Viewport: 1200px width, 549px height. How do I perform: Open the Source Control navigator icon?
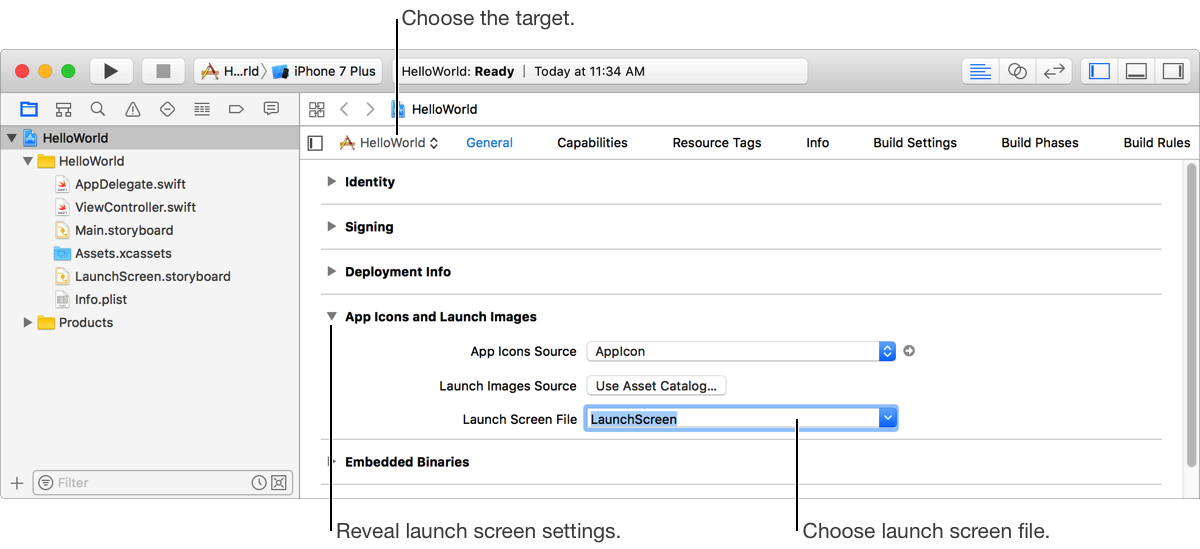point(63,109)
